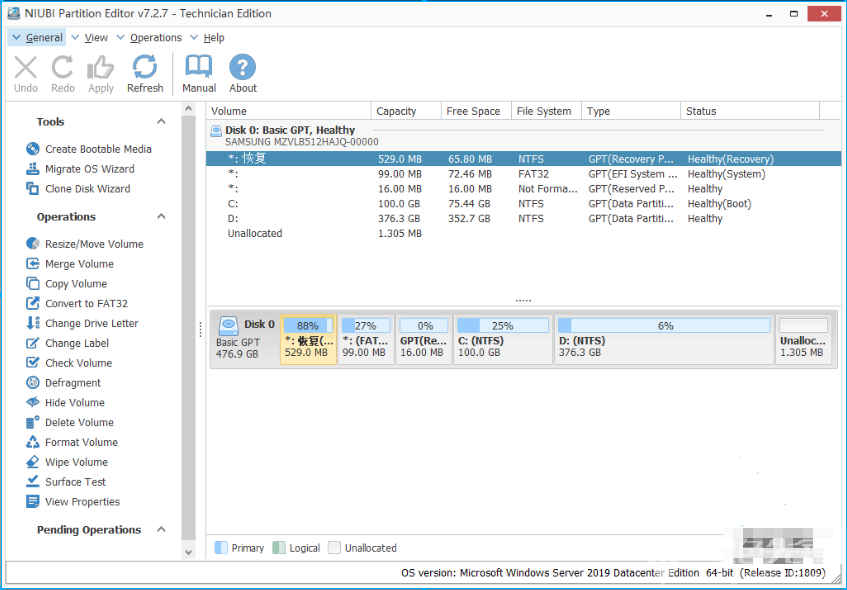
Task: Click the Delete Volume link
Action: 79,422
